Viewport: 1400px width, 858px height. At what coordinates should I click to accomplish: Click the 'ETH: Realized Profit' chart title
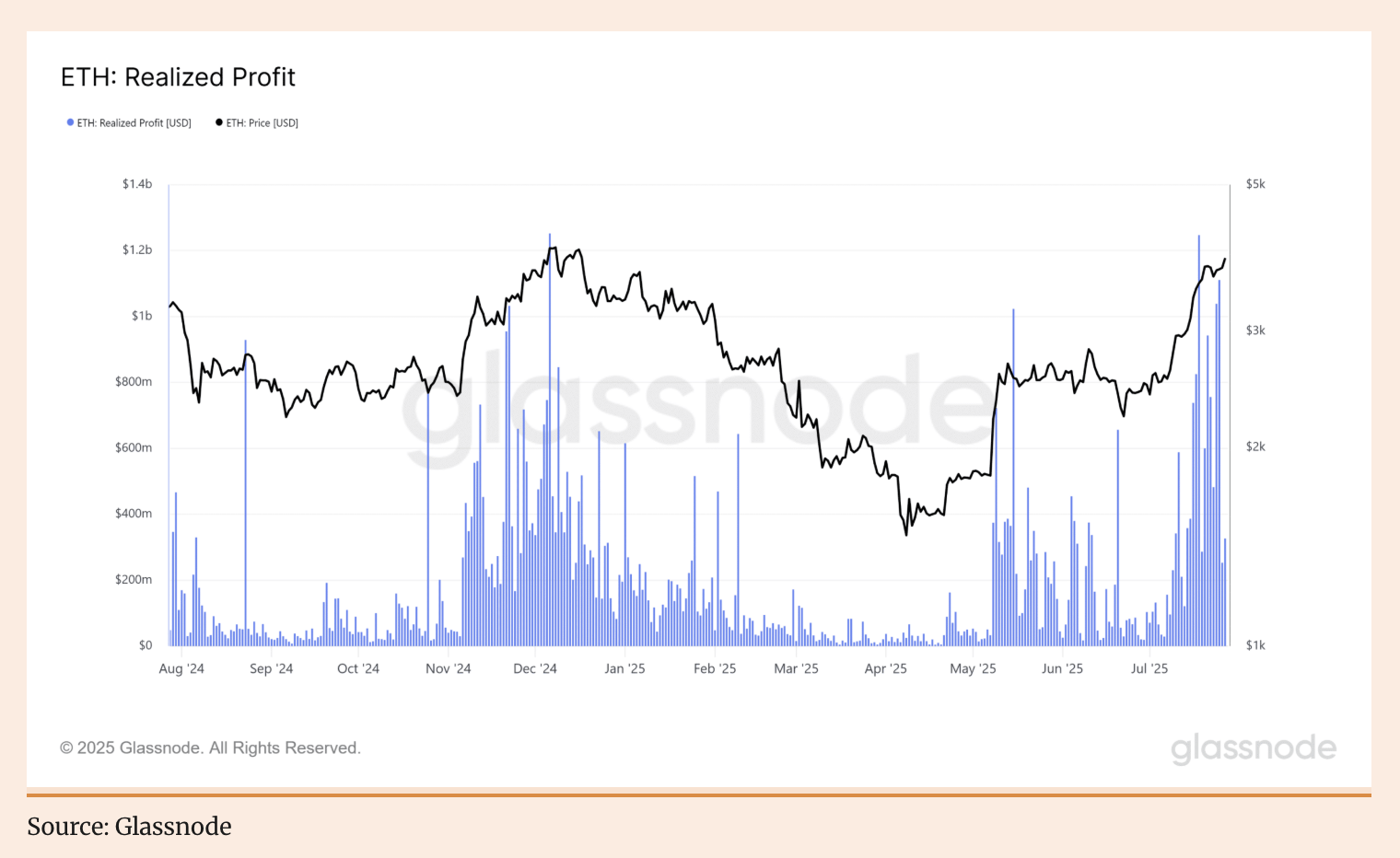[178, 77]
